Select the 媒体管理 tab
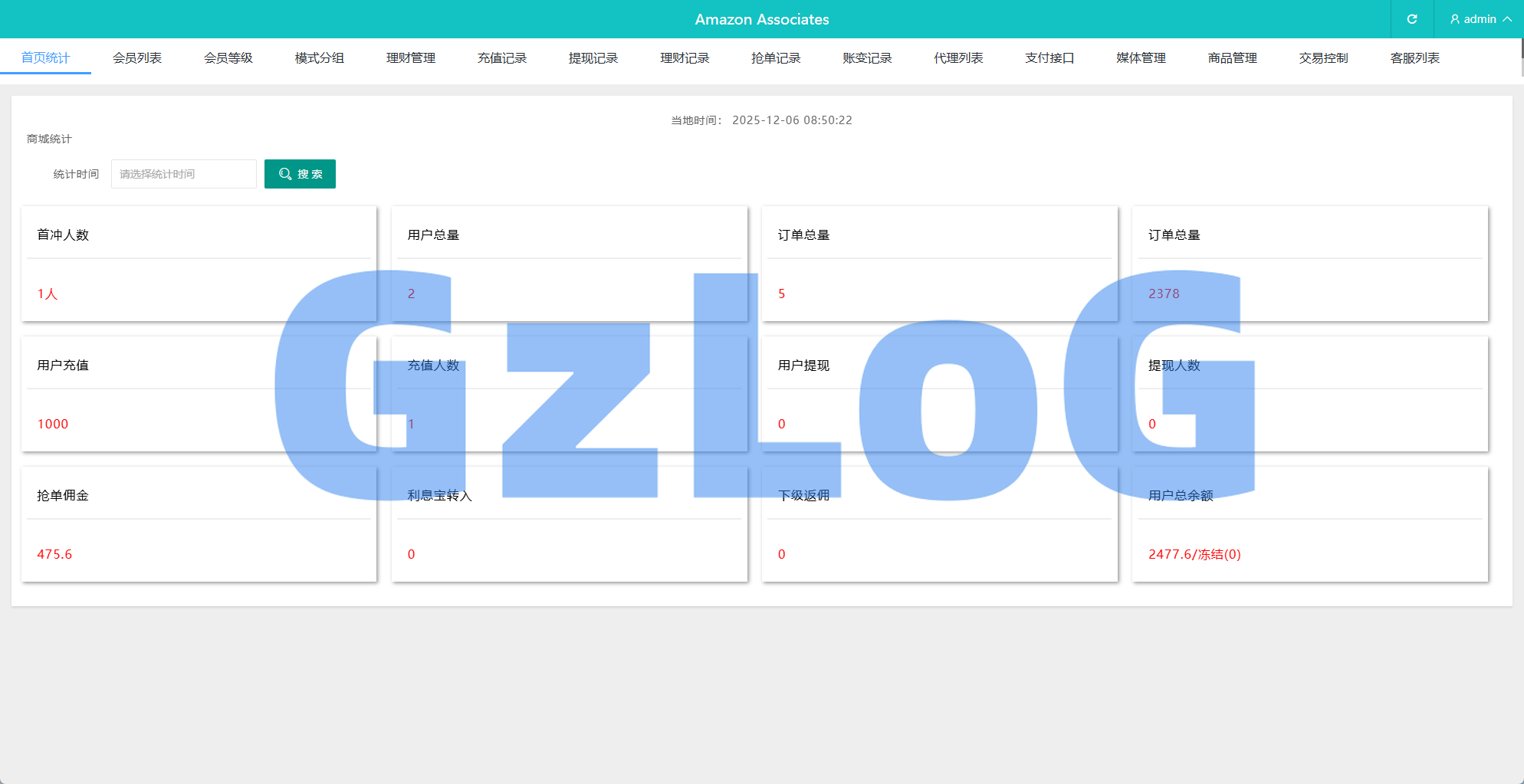The width and height of the screenshot is (1524, 784). pyautogui.click(x=1141, y=58)
